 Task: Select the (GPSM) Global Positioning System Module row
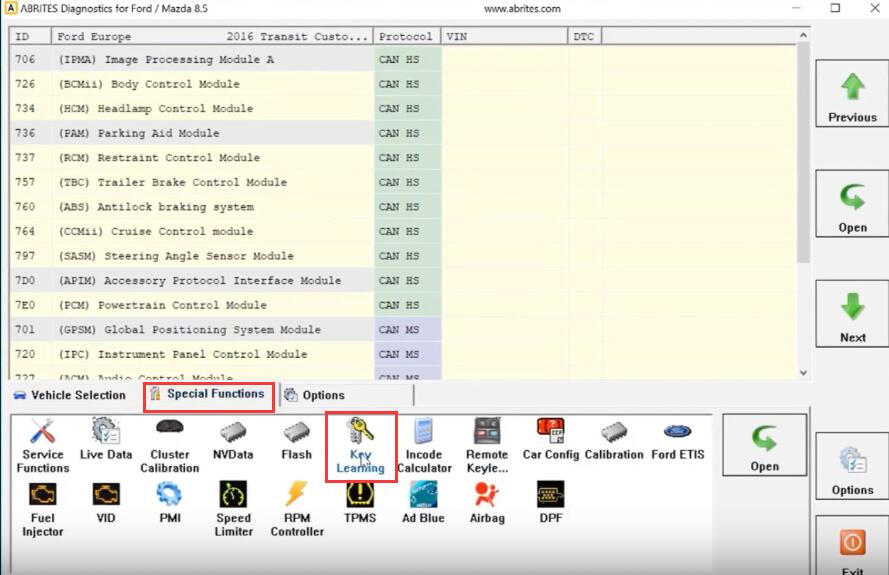coord(403,329)
